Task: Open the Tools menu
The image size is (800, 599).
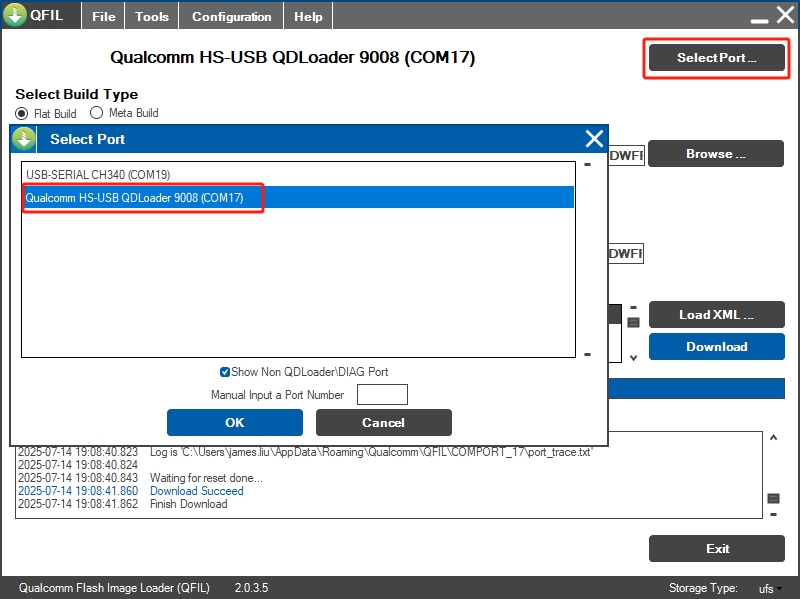Action: 152,17
